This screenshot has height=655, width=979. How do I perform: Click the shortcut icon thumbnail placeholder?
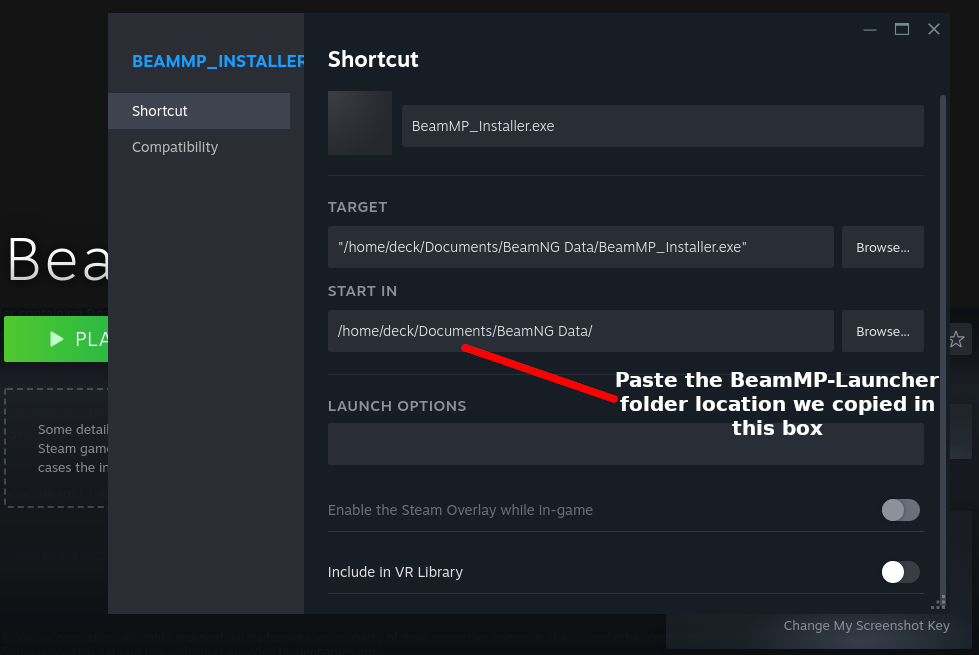(x=360, y=123)
